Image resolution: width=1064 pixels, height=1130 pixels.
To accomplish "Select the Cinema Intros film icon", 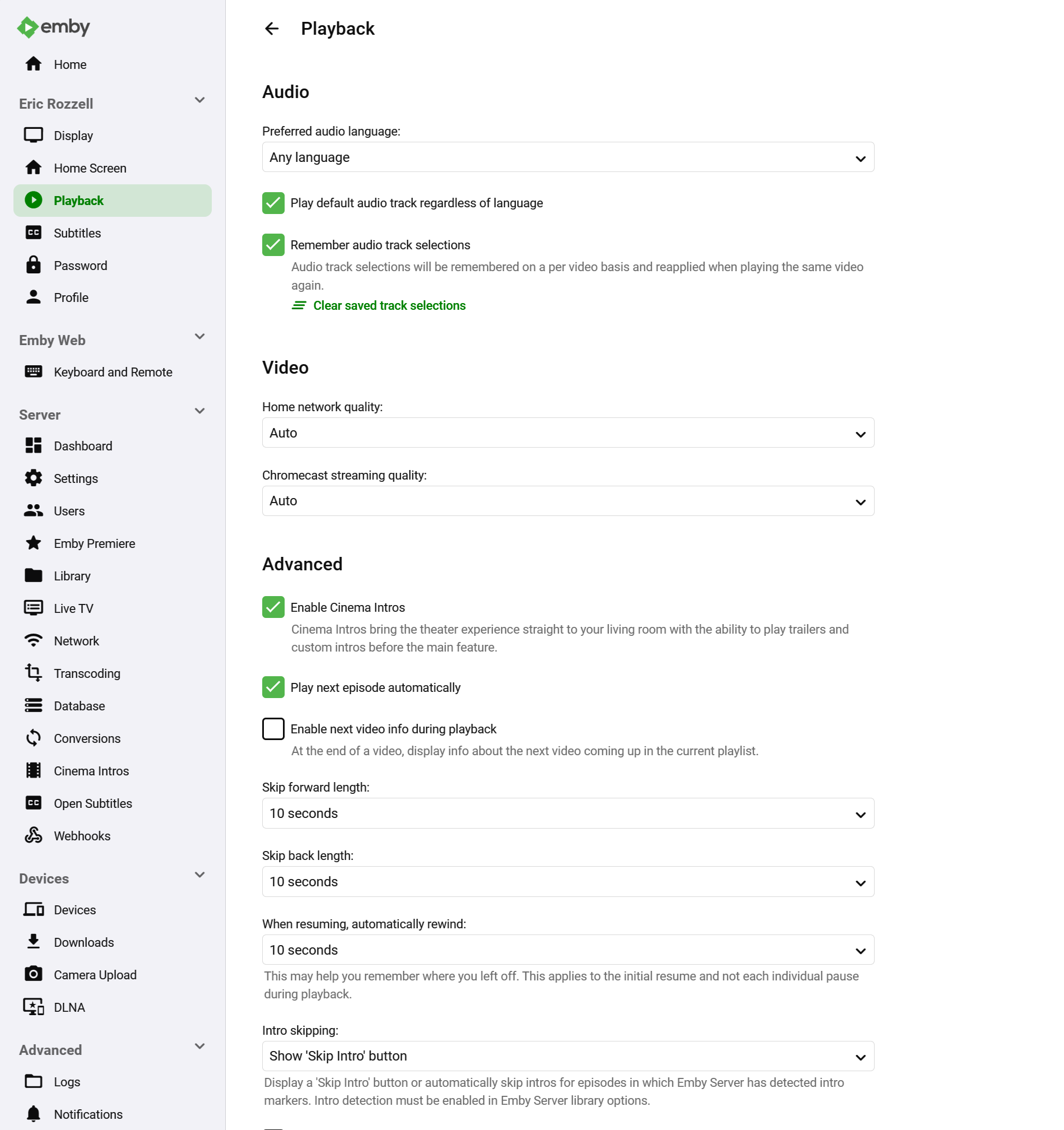I will click(x=34, y=771).
